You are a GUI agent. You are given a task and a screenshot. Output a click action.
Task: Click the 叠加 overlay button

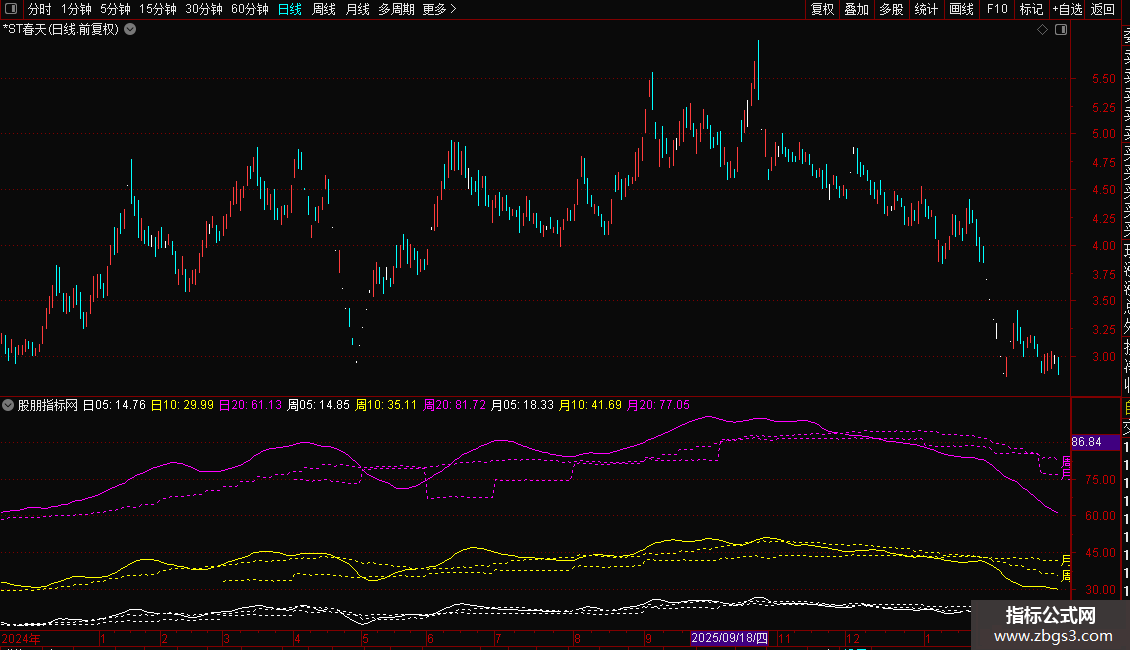856,10
